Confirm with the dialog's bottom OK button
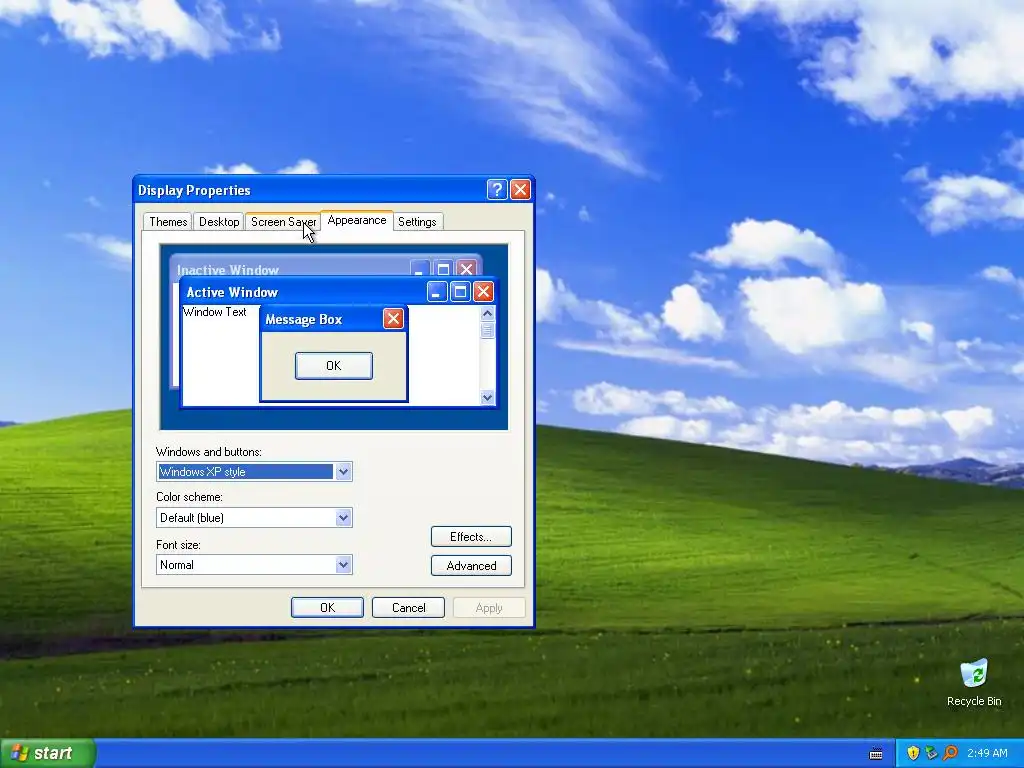Viewport: 1024px width, 768px height. coord(327,607)
